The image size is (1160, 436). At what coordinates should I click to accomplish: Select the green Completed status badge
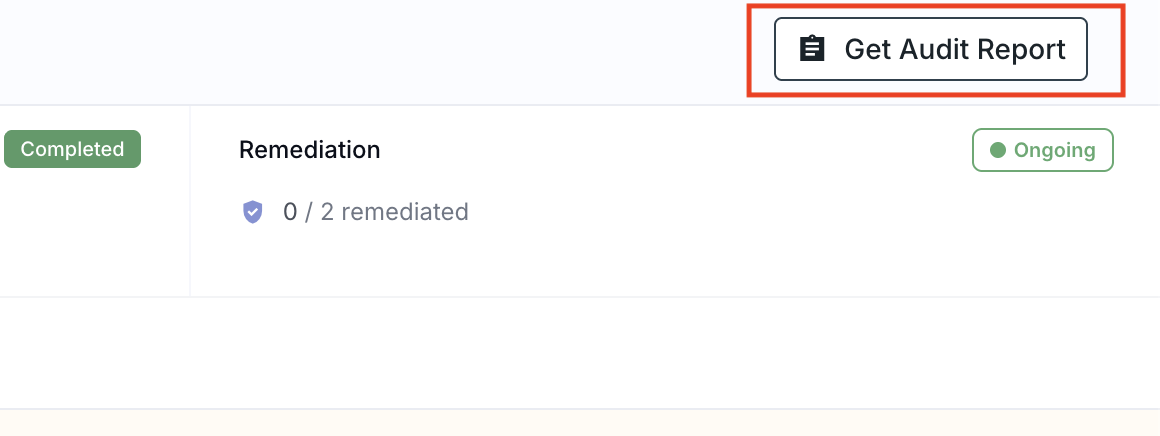72,150
